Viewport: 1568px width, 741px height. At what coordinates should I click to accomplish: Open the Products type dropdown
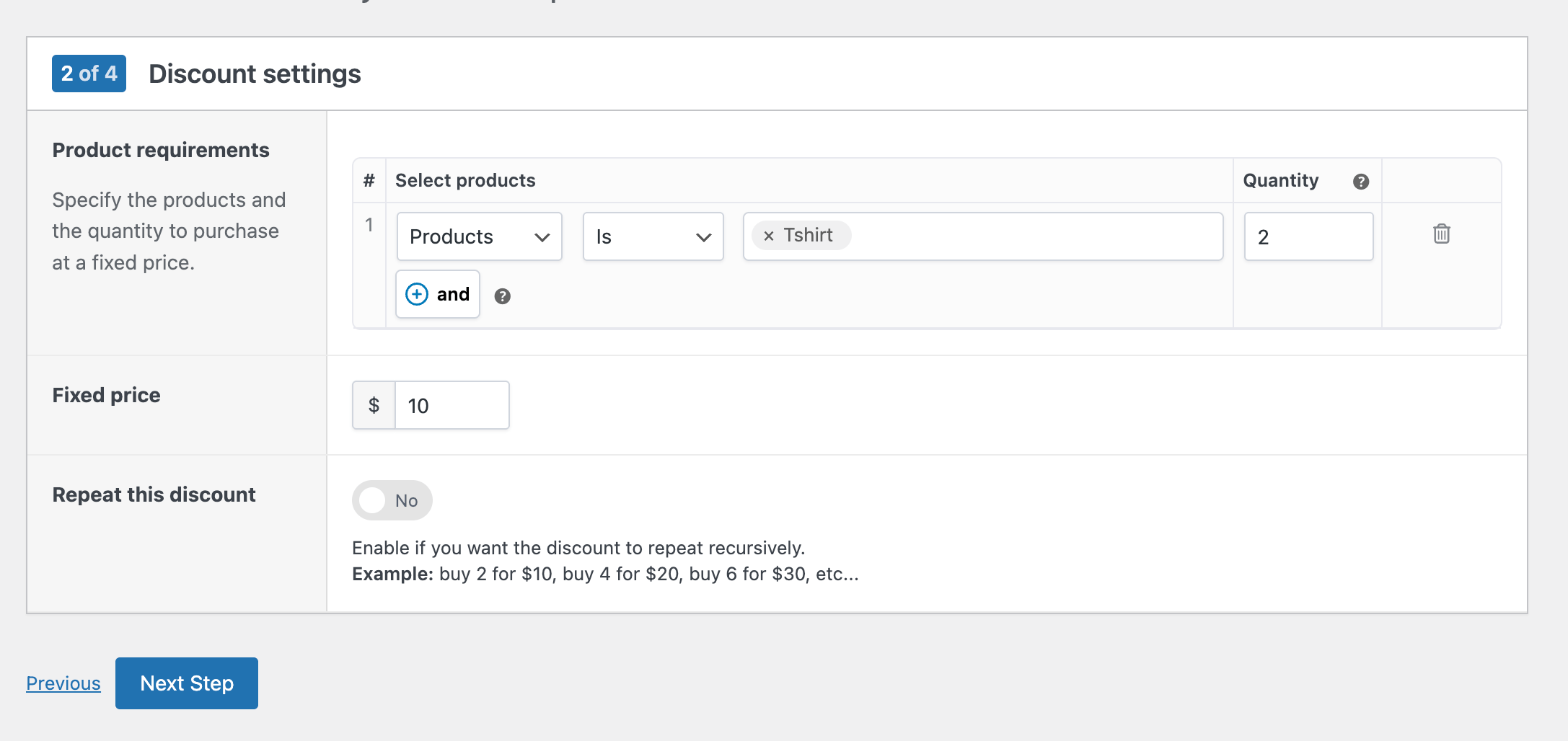click(x=479, y=236)
